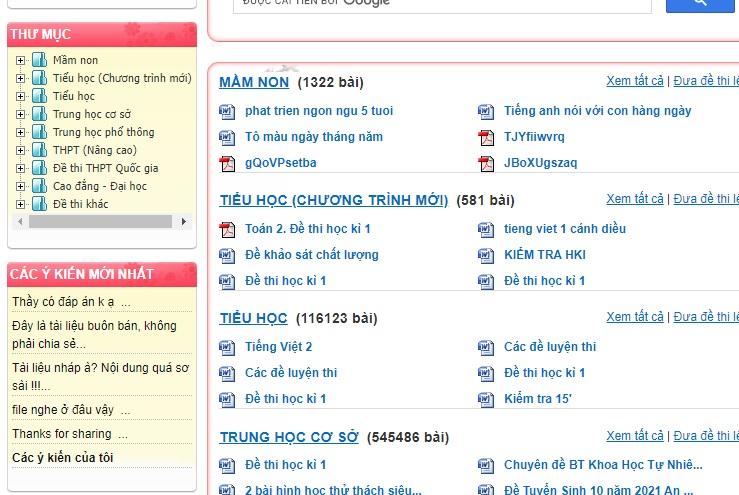Expand the Trung học phổ thông node
Screen dimensions: 739x495
(20, 132)
